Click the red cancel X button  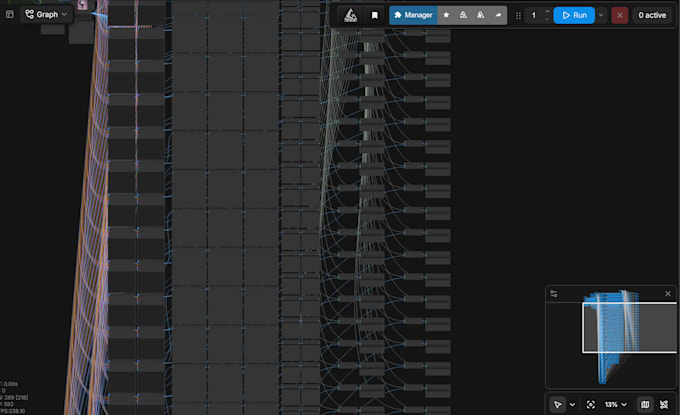tap(620, 15)
